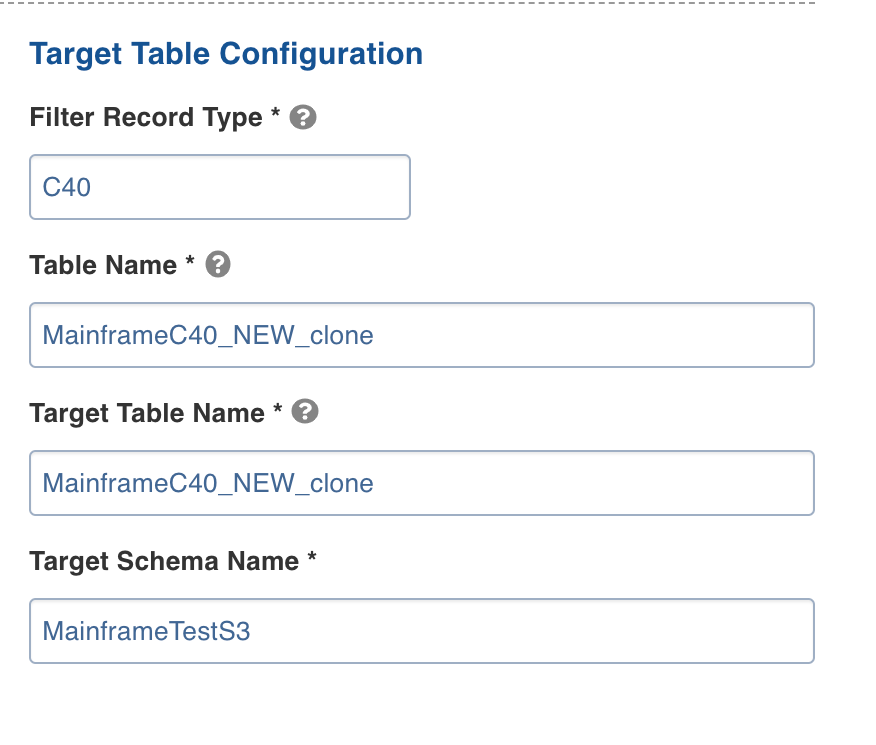The width and height of the screenshot is (876, 745).
Task: Focus the Filter Record Type input field
Action: click(220, 187)
